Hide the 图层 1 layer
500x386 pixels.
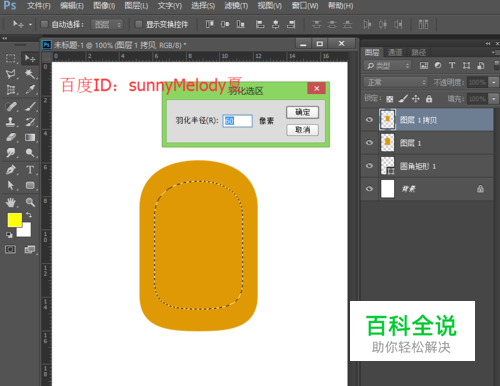tap(369, 143)
